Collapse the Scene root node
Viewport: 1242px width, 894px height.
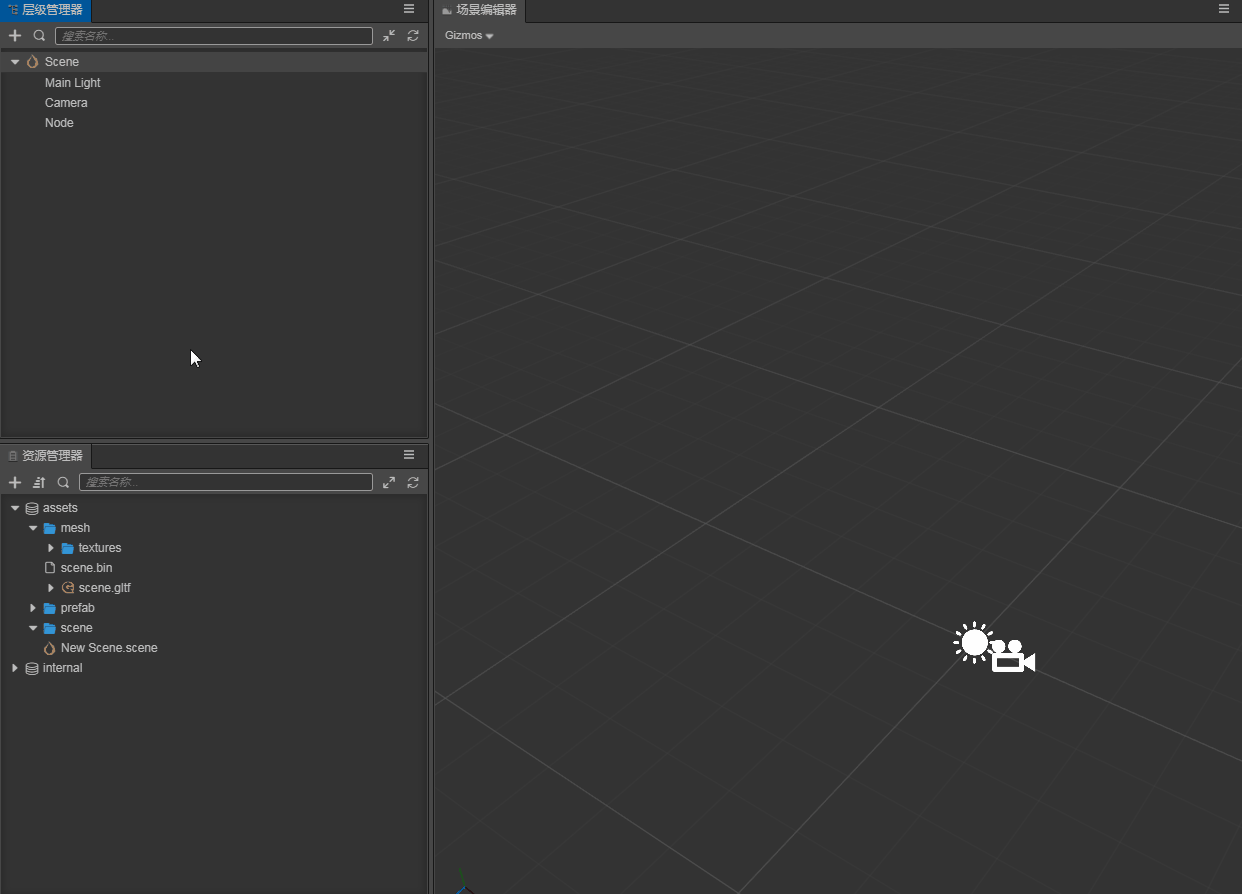click(x=15, y=62)
